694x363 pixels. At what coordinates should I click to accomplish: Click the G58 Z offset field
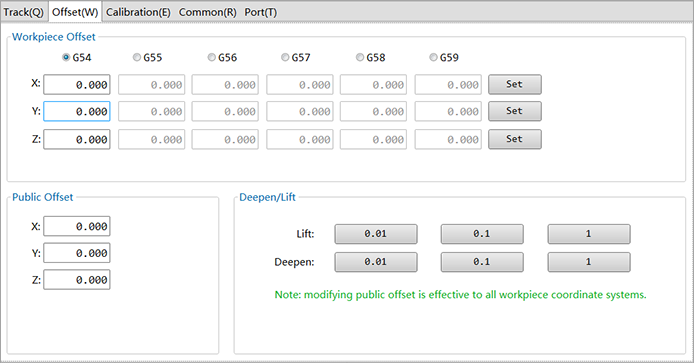point(373,139)
